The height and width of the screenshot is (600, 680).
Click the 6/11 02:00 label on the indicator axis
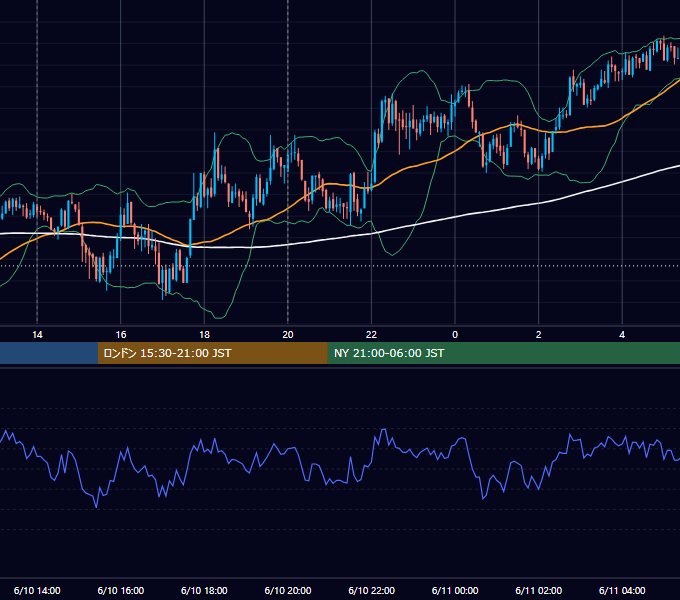tap(539, 590)
